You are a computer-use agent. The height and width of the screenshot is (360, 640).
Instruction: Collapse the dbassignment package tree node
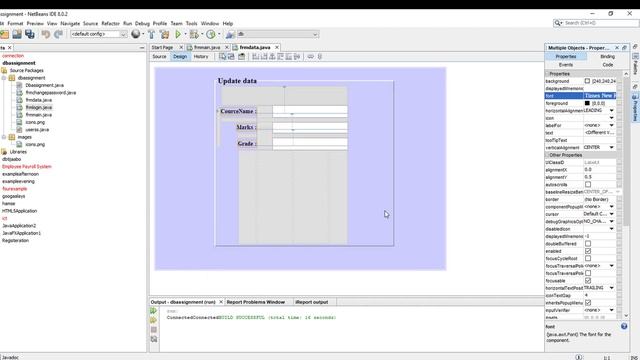pyautogui.click(x=4, y=78)
